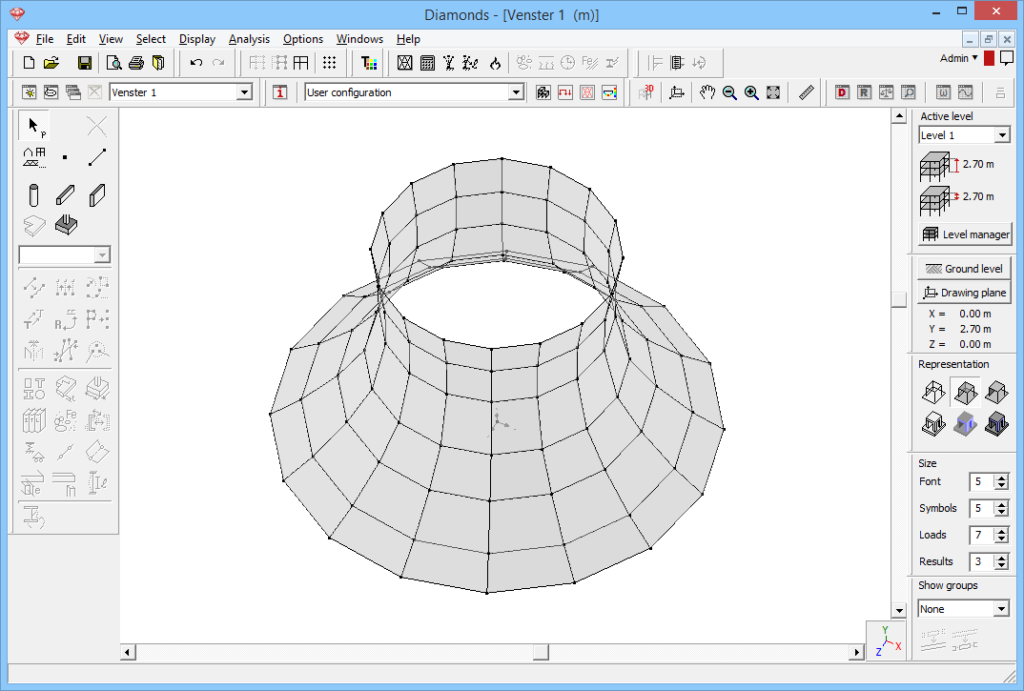Select the dark solid rendered representation icon
1024x691 pixels.
click(997, 423)
